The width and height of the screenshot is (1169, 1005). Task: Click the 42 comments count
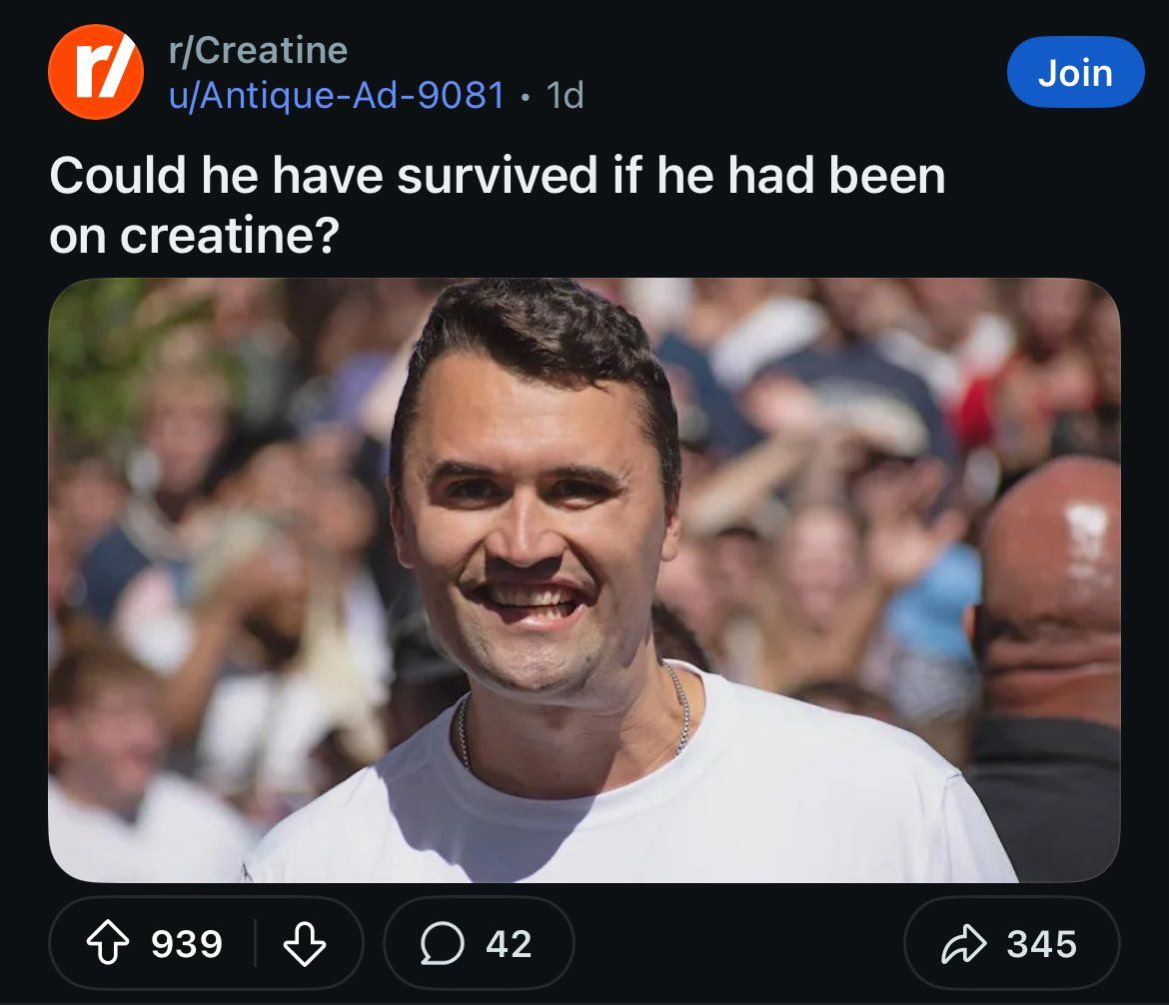click(509, 943)
